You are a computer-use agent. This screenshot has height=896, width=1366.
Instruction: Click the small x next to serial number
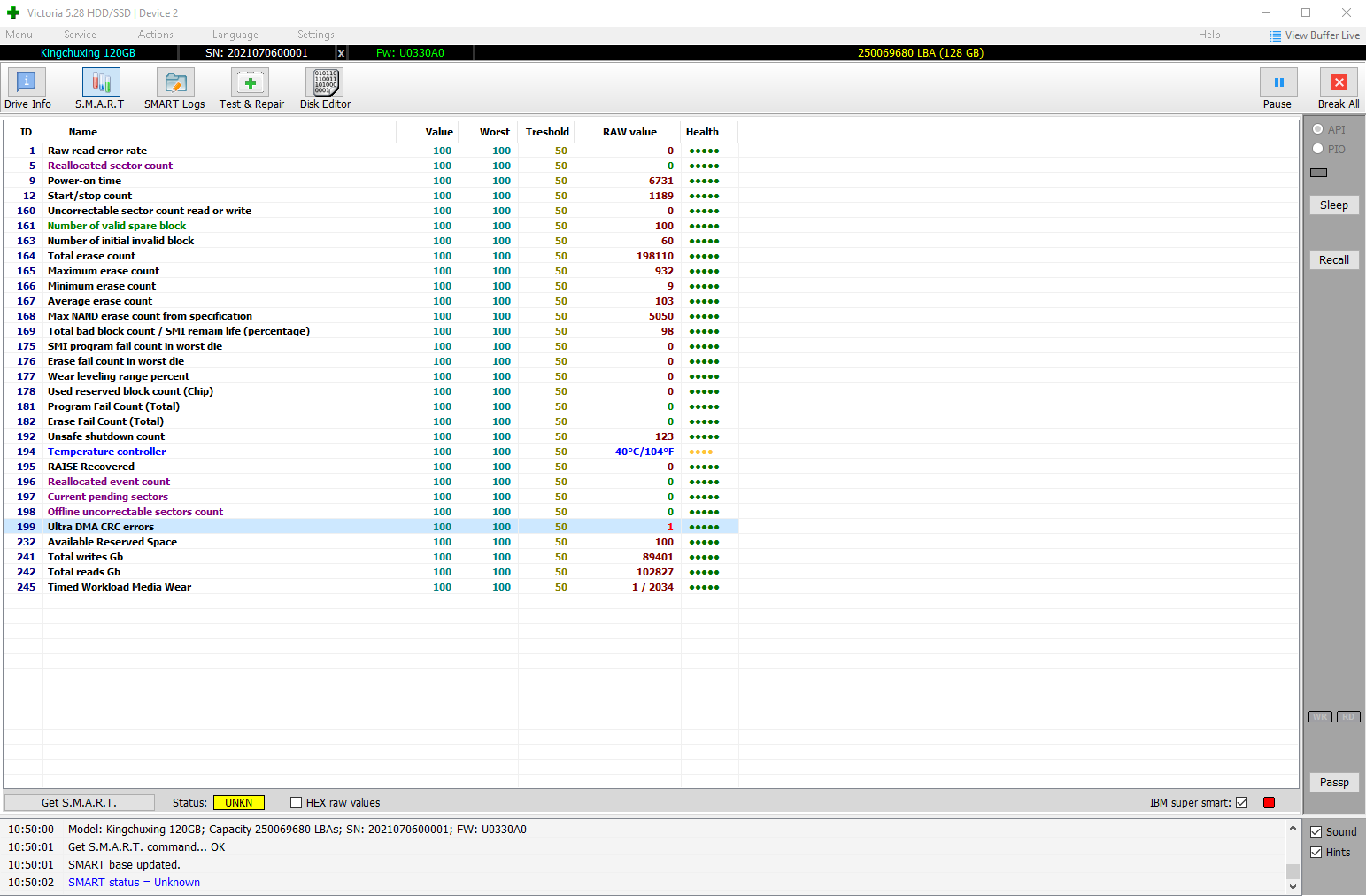(341, 53)
